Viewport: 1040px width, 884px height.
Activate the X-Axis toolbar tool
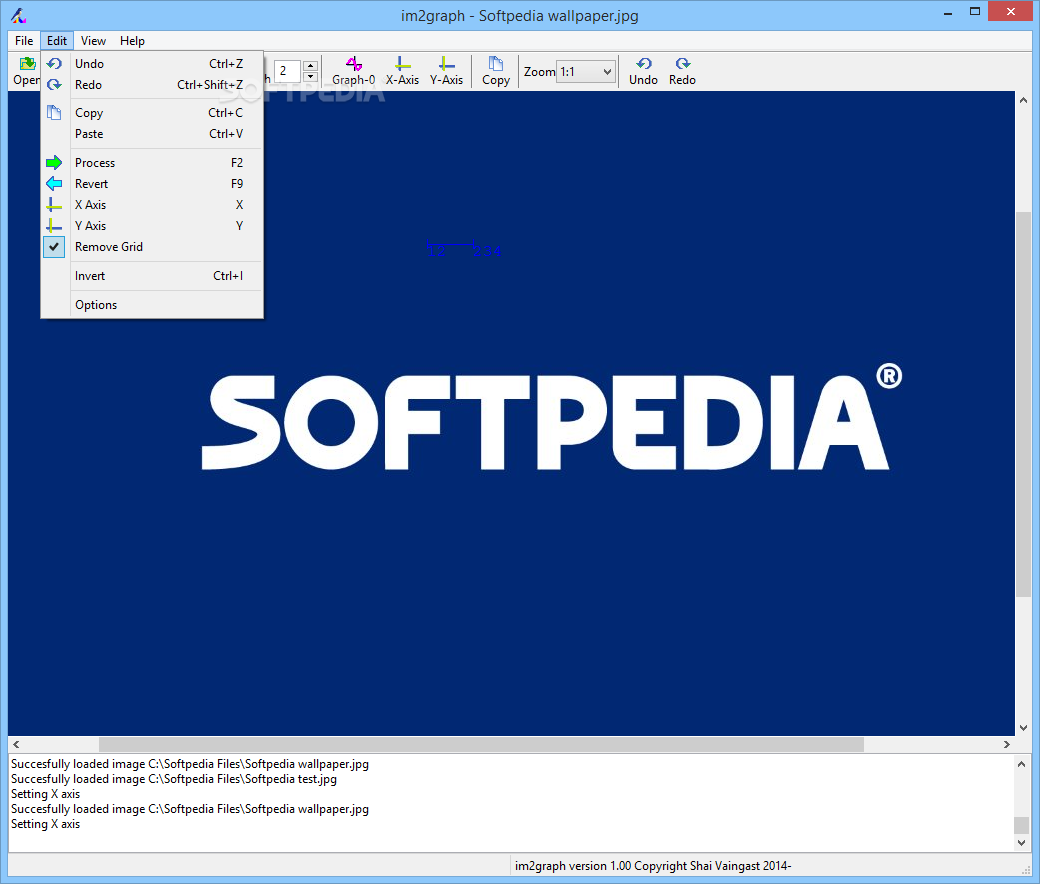[403, 71]
